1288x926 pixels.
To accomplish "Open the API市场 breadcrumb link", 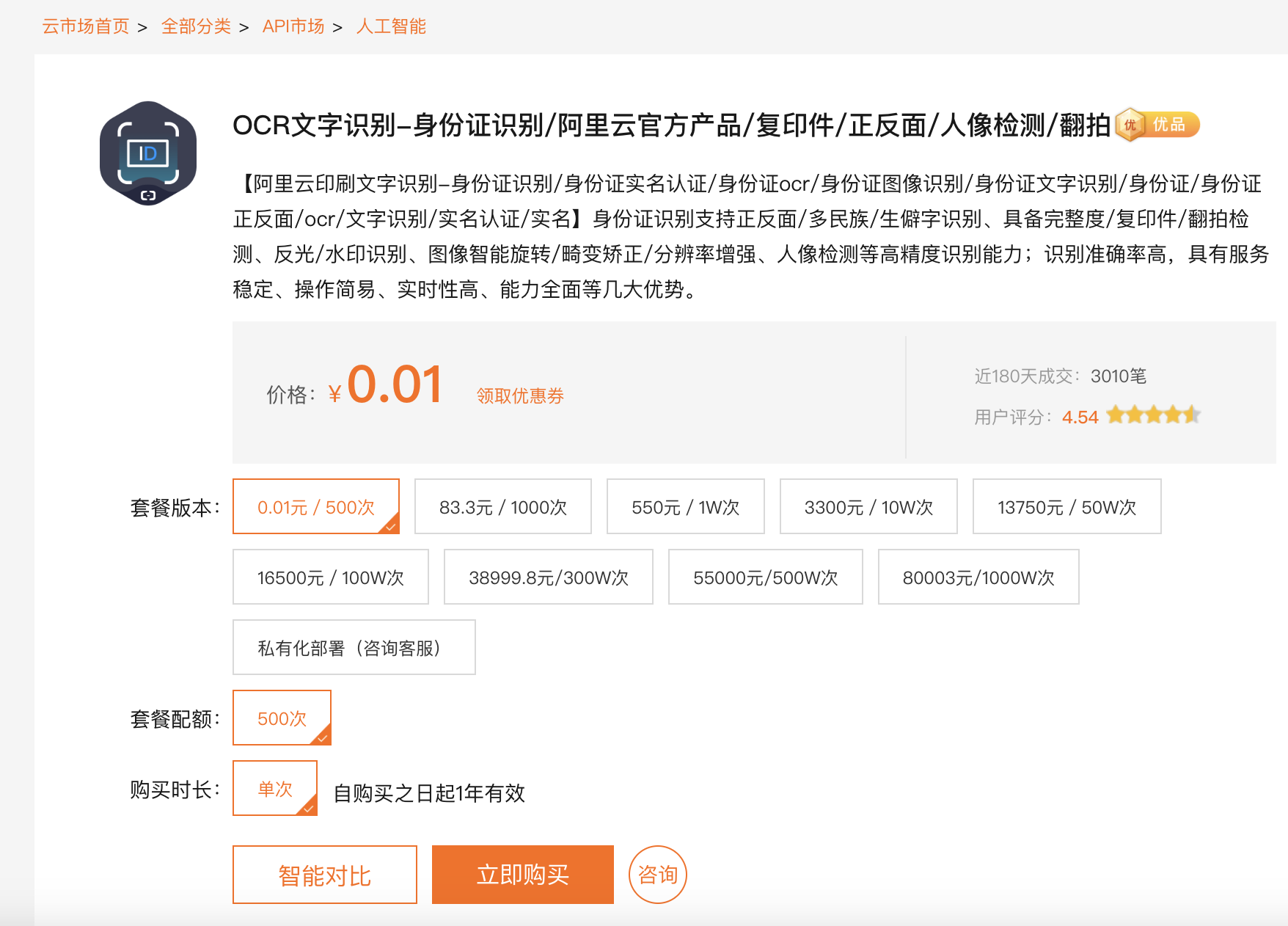I will [x=293, y=26].
